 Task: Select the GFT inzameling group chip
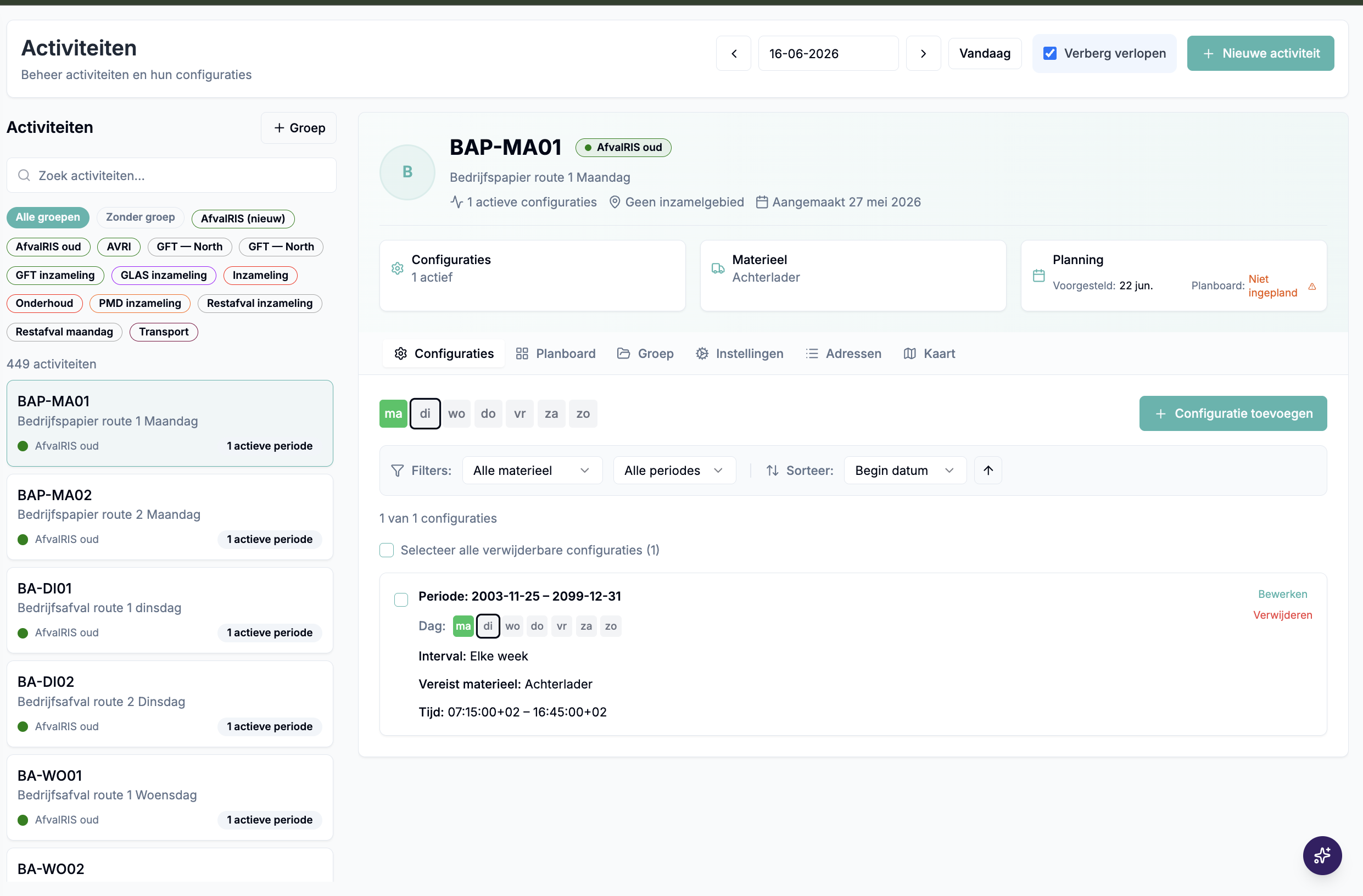(55, 276)
